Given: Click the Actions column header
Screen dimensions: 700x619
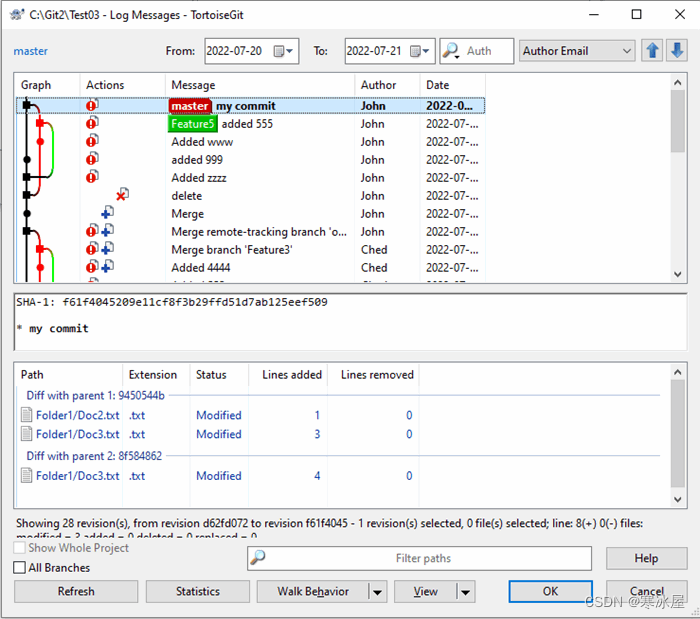Looking at the screenshot, I should click(123, 85).
